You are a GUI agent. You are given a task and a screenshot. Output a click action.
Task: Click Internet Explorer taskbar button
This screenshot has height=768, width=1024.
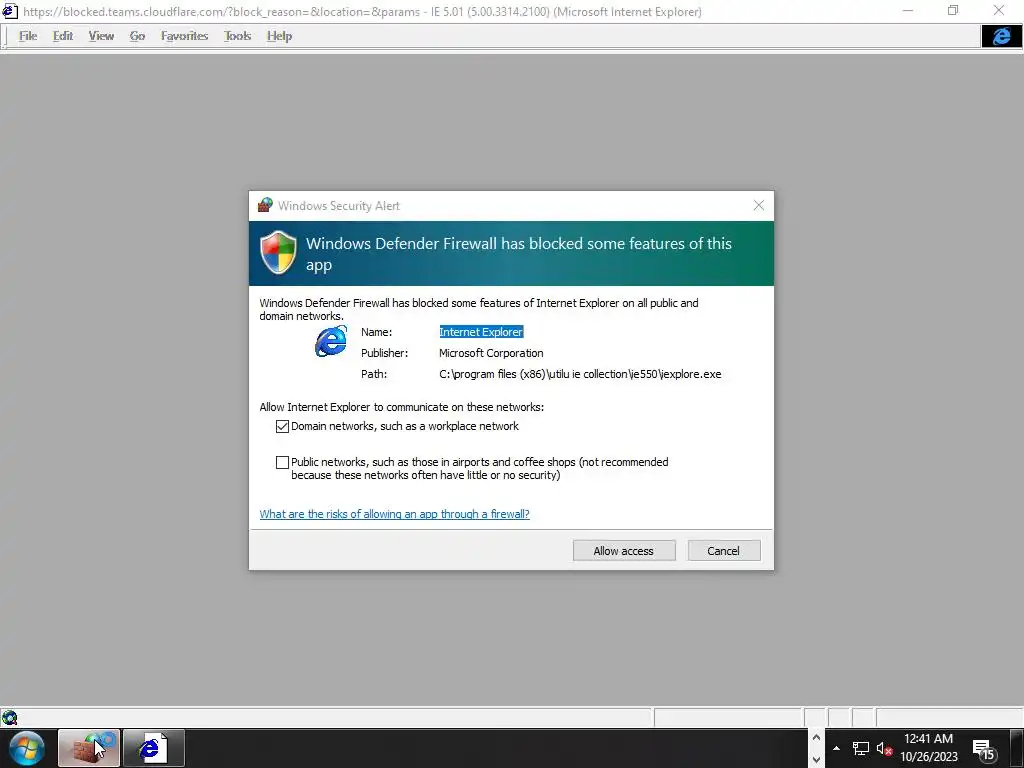click(x=154, y=748)
